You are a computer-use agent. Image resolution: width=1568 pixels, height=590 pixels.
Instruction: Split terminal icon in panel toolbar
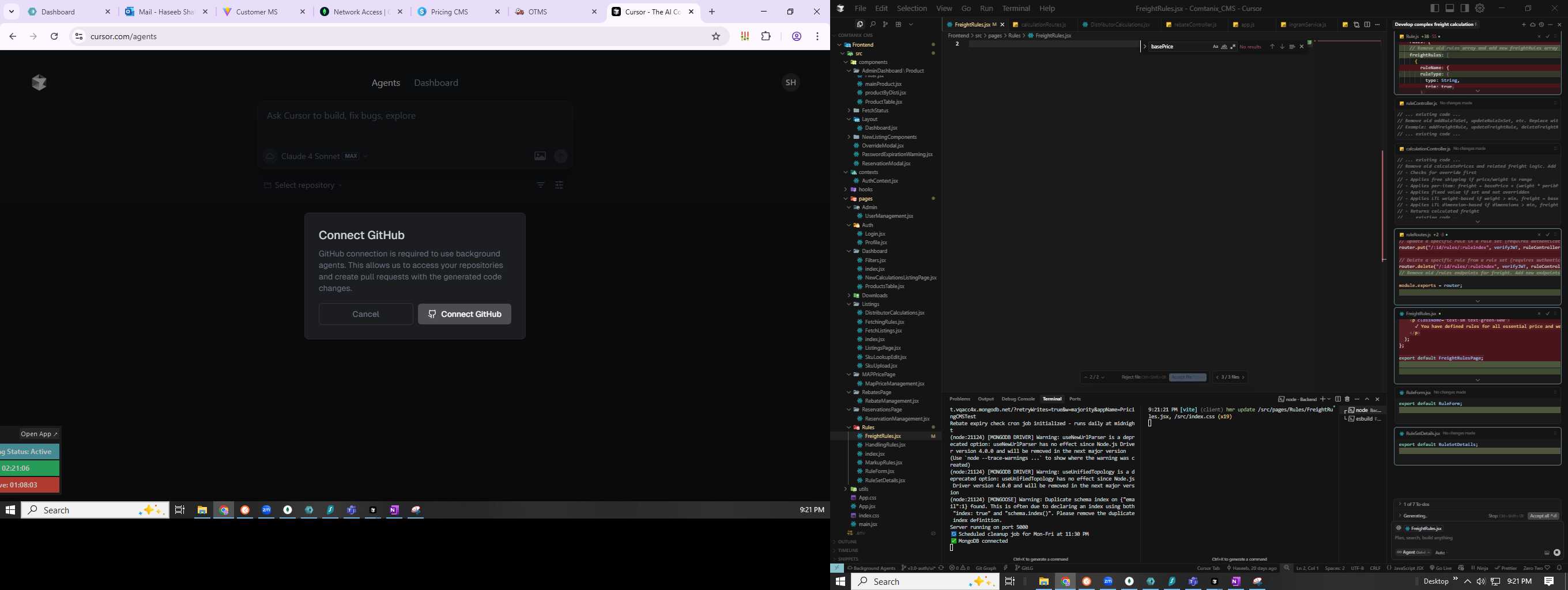coord(1338,399)
